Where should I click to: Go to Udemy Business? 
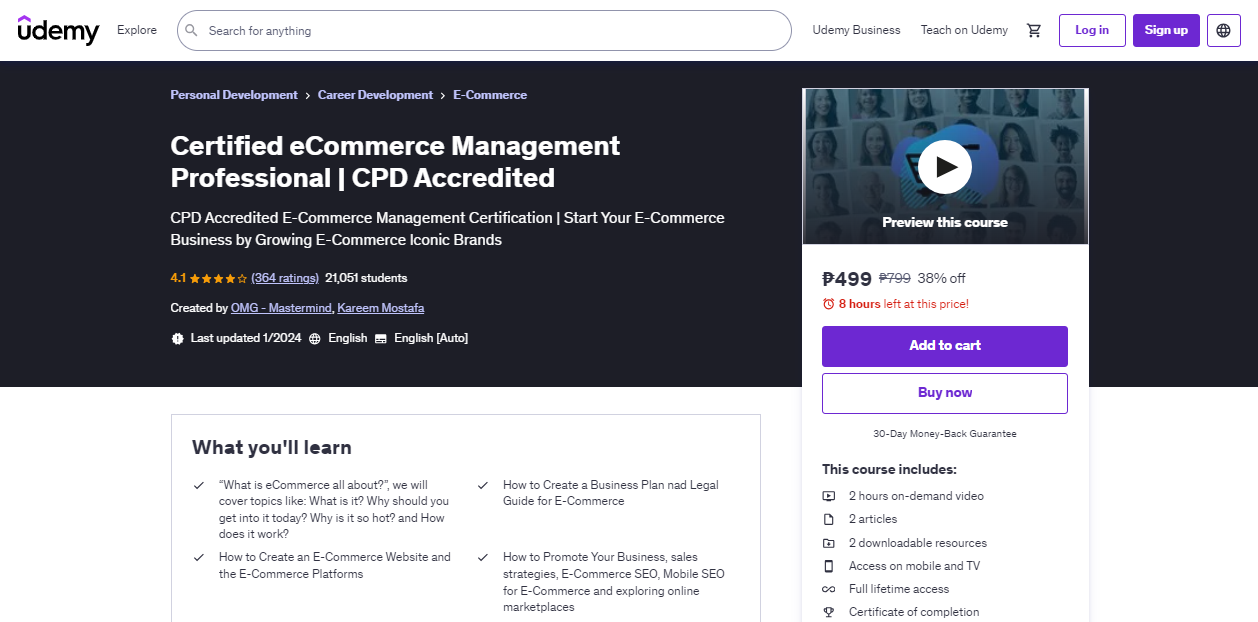[x=856, y=30]
